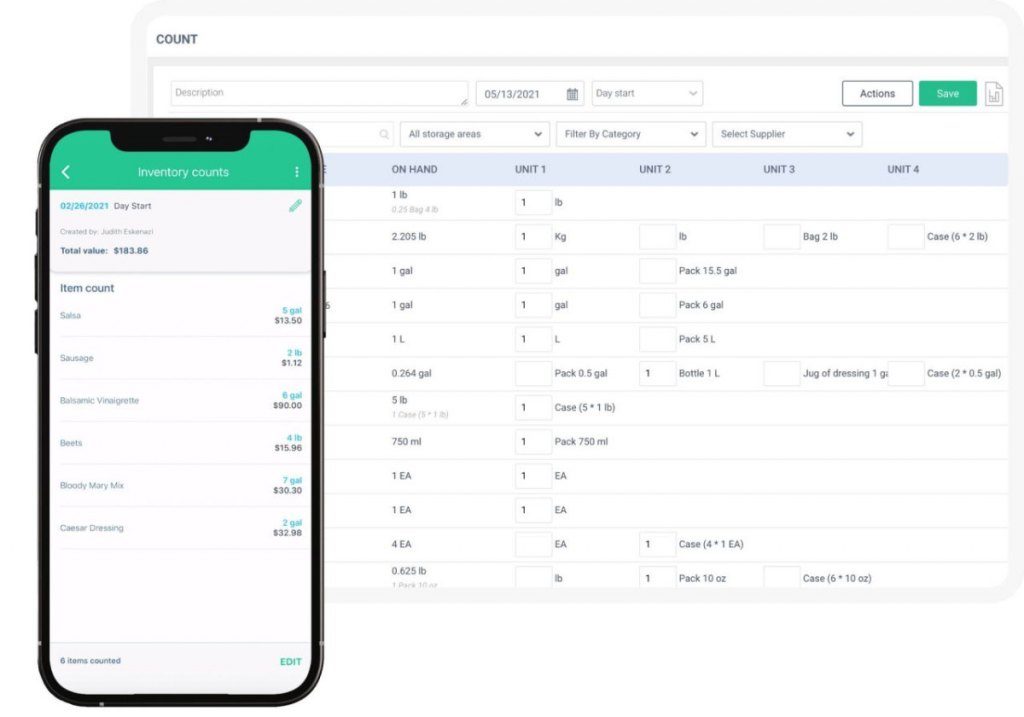Open the All storage areas dropdown

click(474, 133)
